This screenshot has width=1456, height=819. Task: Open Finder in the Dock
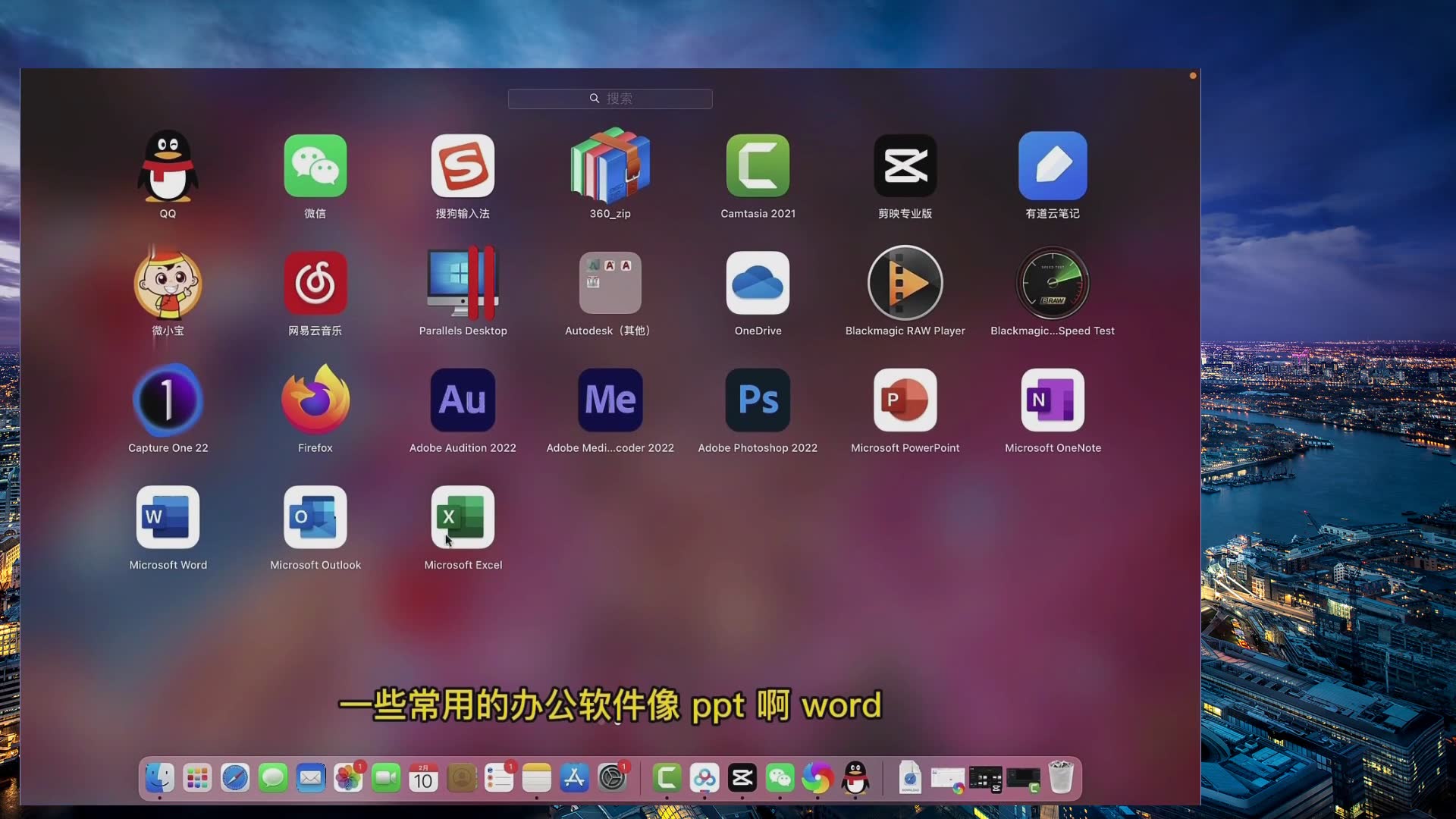click(159, 777)
